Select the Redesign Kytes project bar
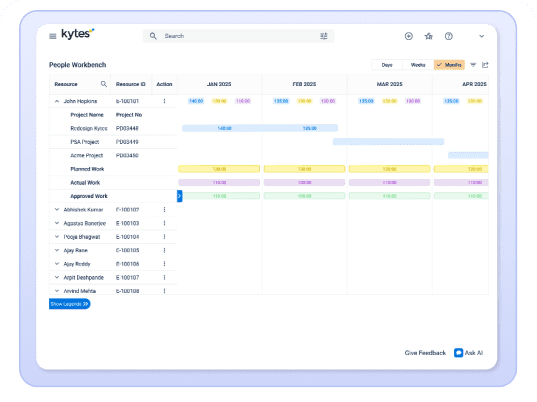This screenshot has height=402, width=537. pos(260,128)
